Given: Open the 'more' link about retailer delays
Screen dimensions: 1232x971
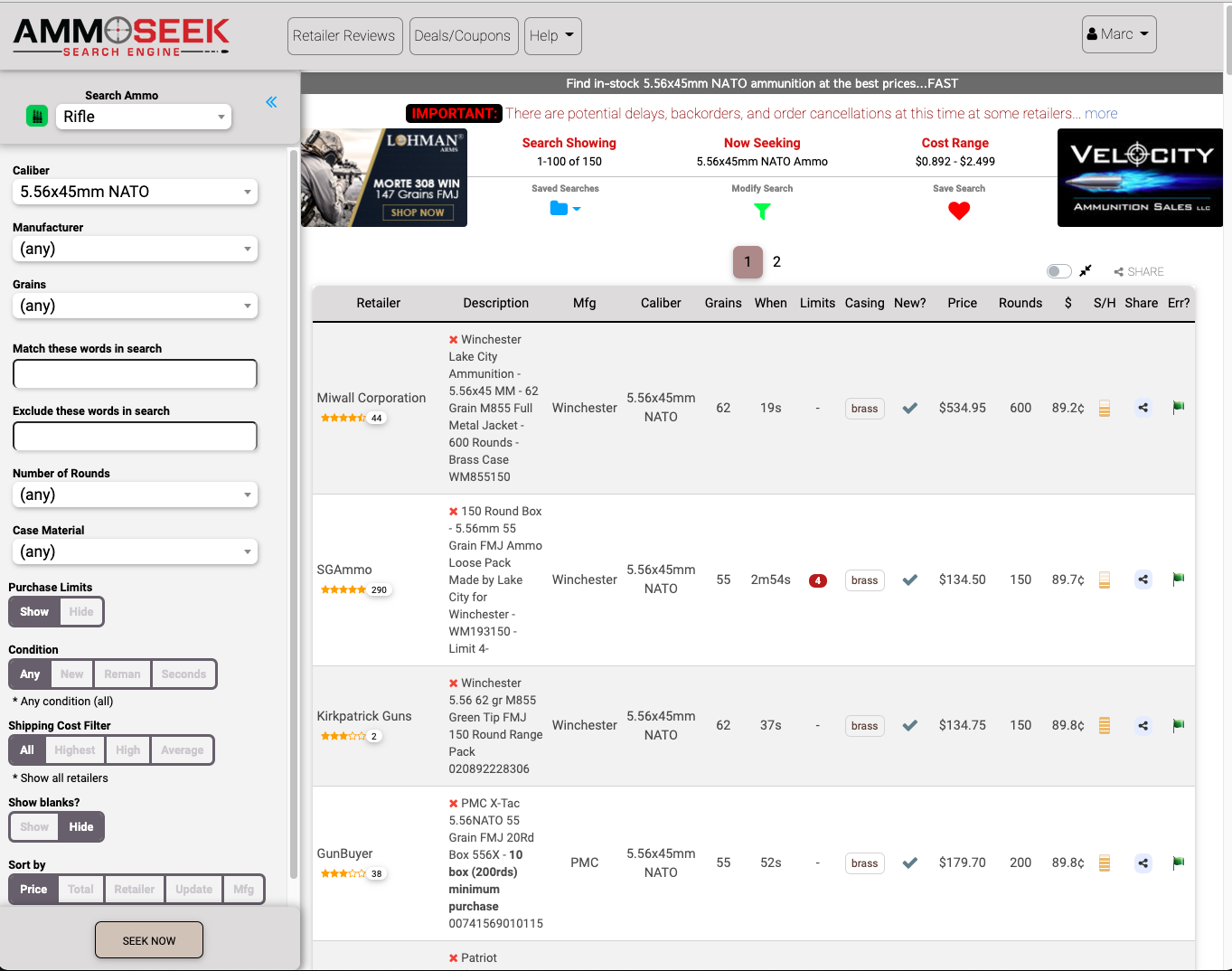Looking at the screenshot, I should (x=1101, y=113).
